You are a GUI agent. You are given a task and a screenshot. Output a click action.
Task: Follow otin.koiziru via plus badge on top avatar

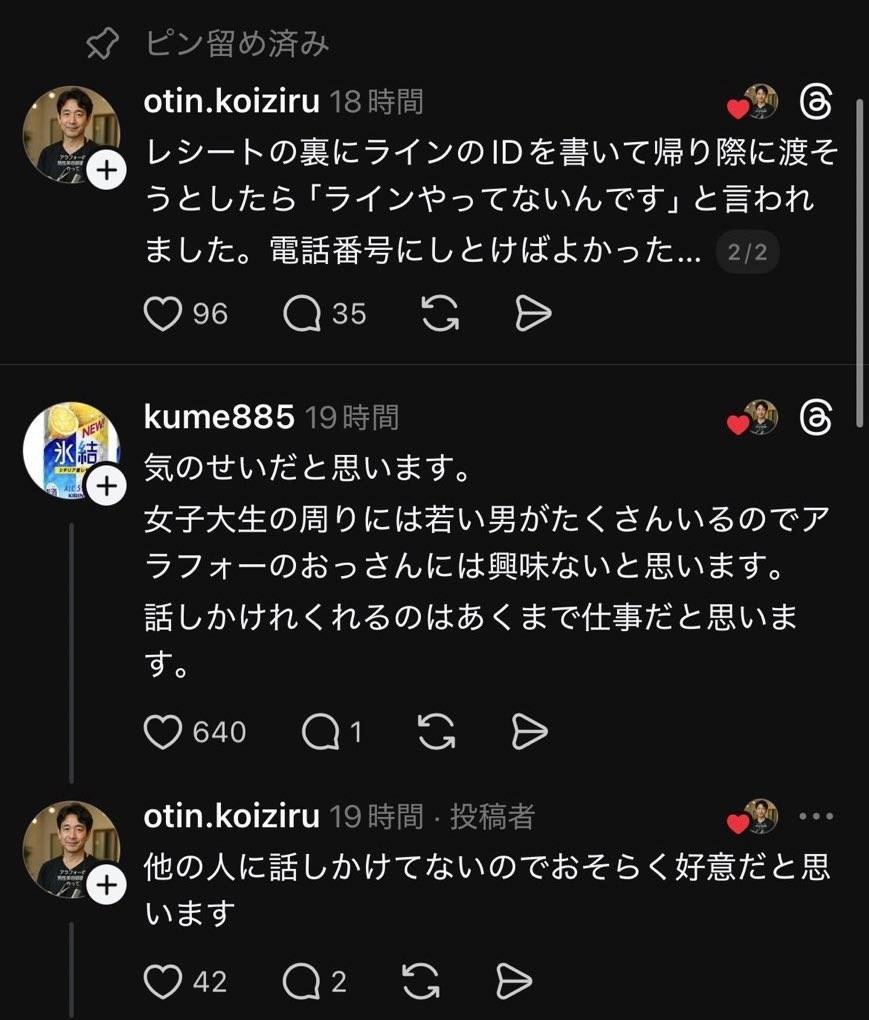(x=105, y=171)
